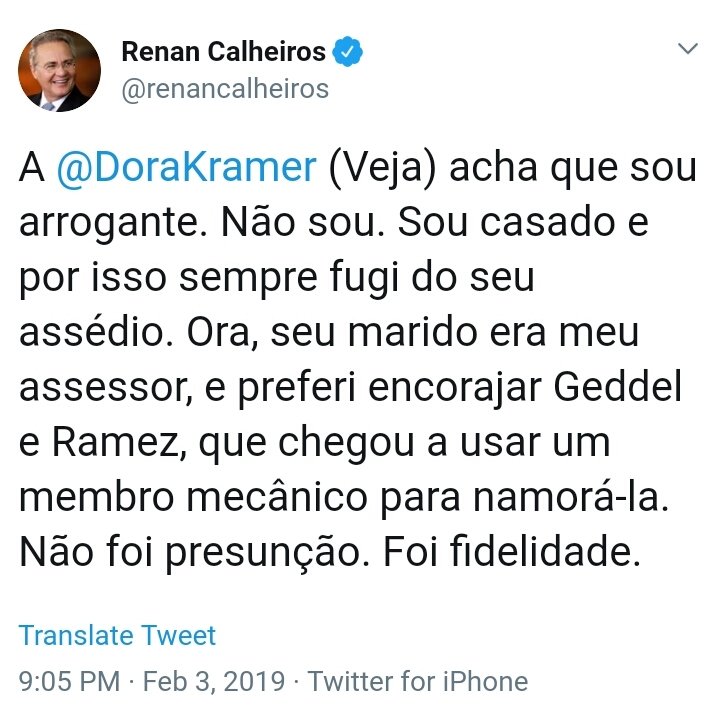The width and height of the screenshot is (720, 718).
Task: Click the blue verified badge icon
Action: 348,51
